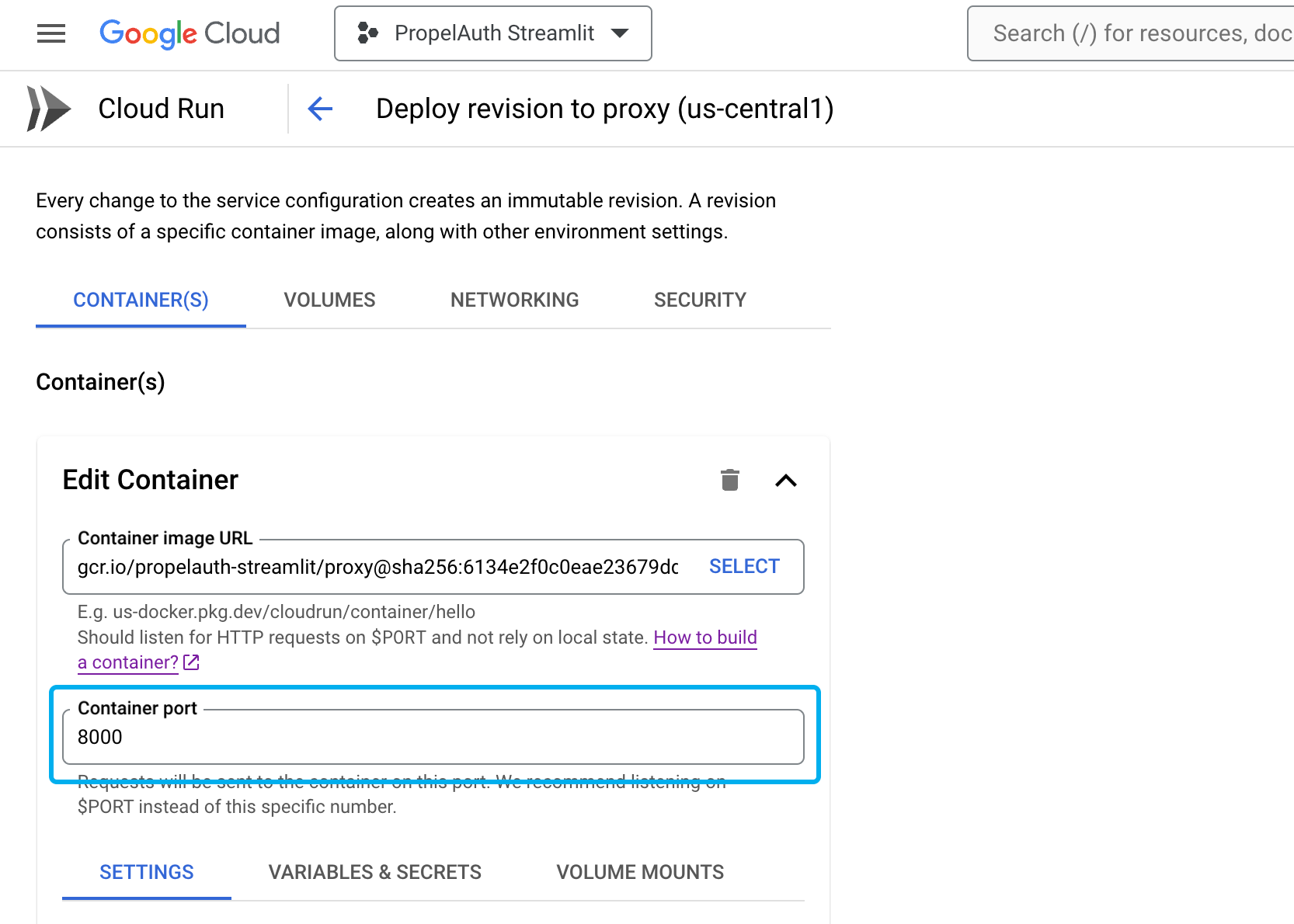Open the hamburger navigation menu
Viewport: 1294px width, 924px height.
pos(51,33)
